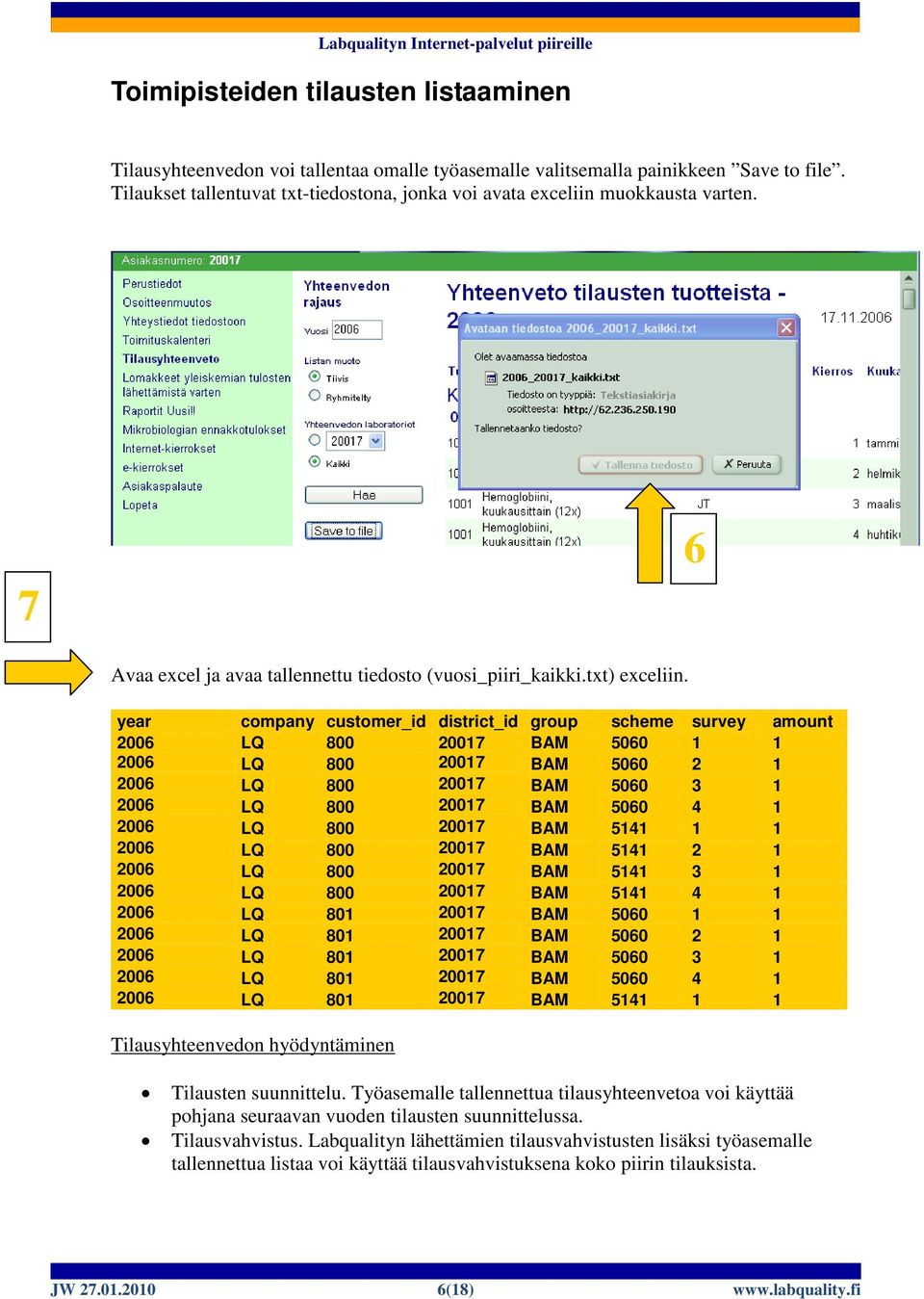Click the date 17.11.2006
This screenshot has height=1299, width=924.
[856, 318]
